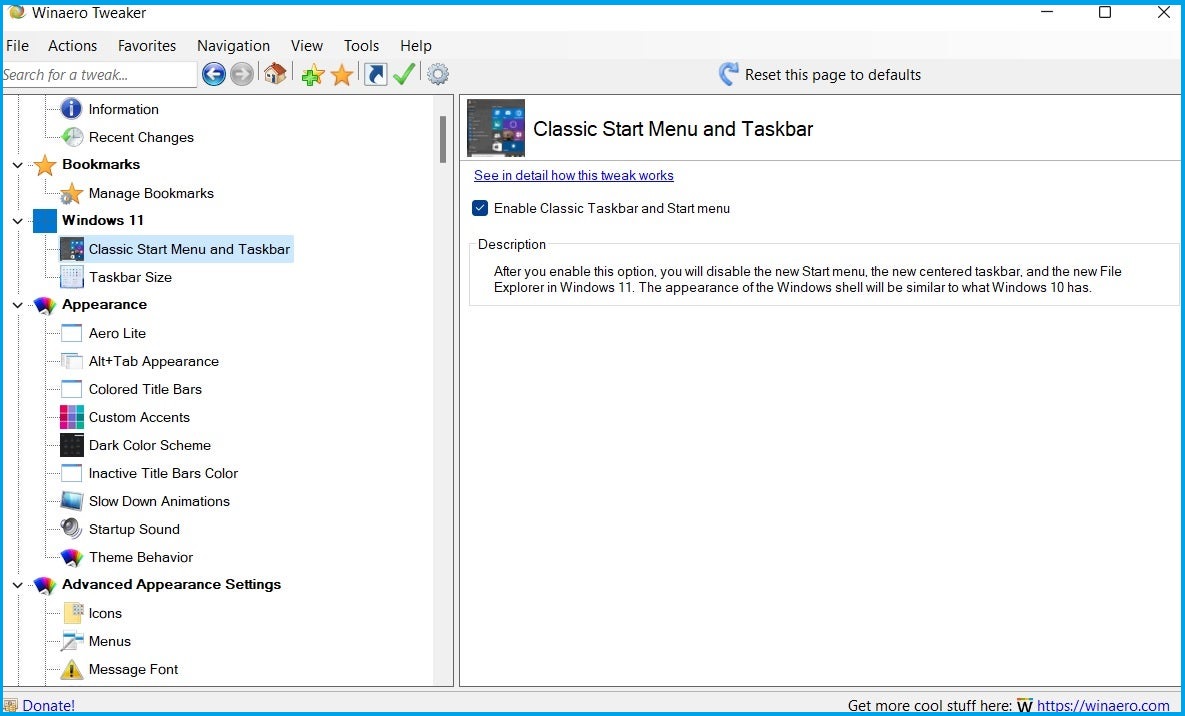Click the Aero Lite window icon

(72, 333)
